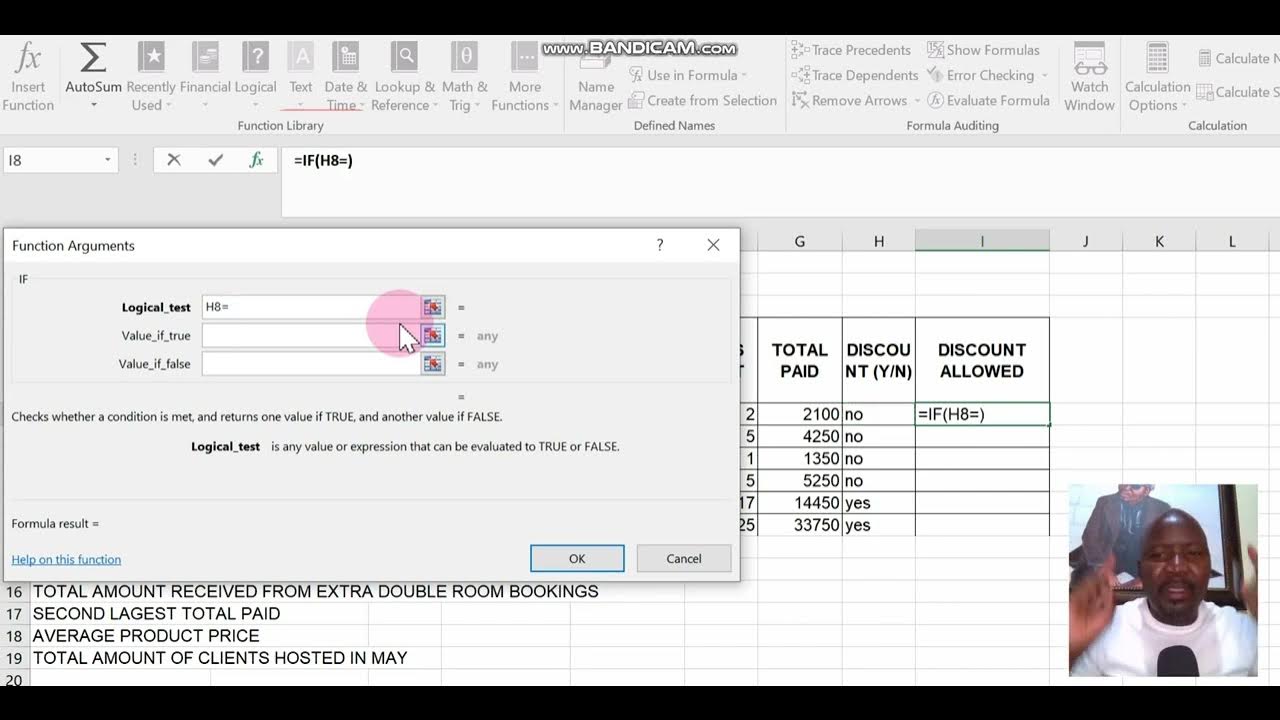Click Create from Selection
1280x720 pixels.
[702, 100]
